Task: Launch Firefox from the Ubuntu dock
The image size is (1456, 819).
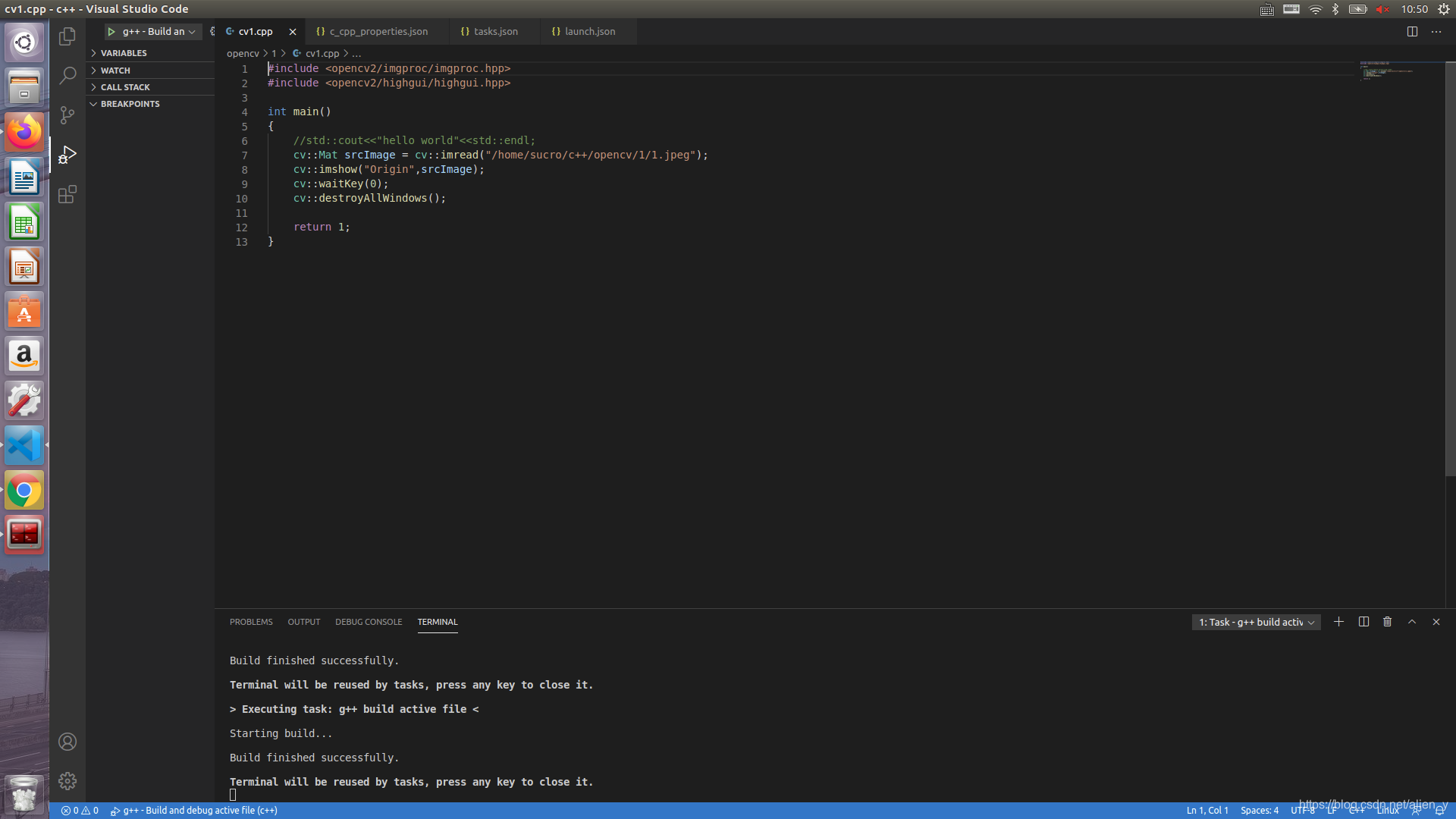Action: pos(24,132)
